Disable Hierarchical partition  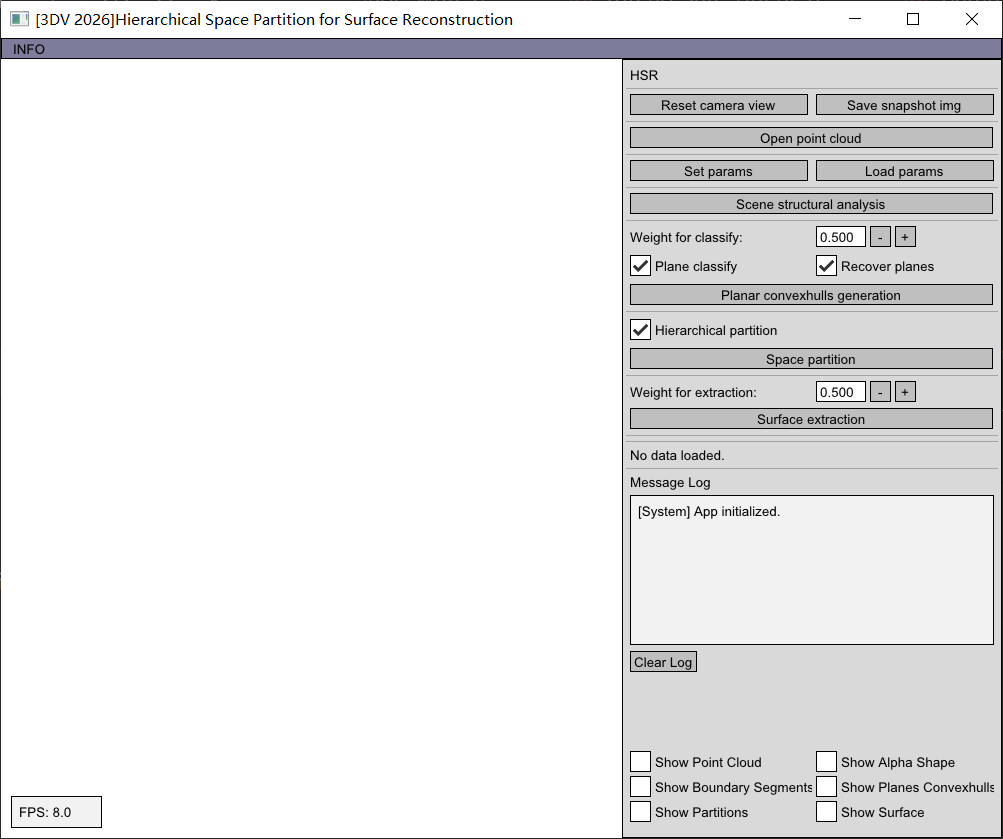coord(640,330)
